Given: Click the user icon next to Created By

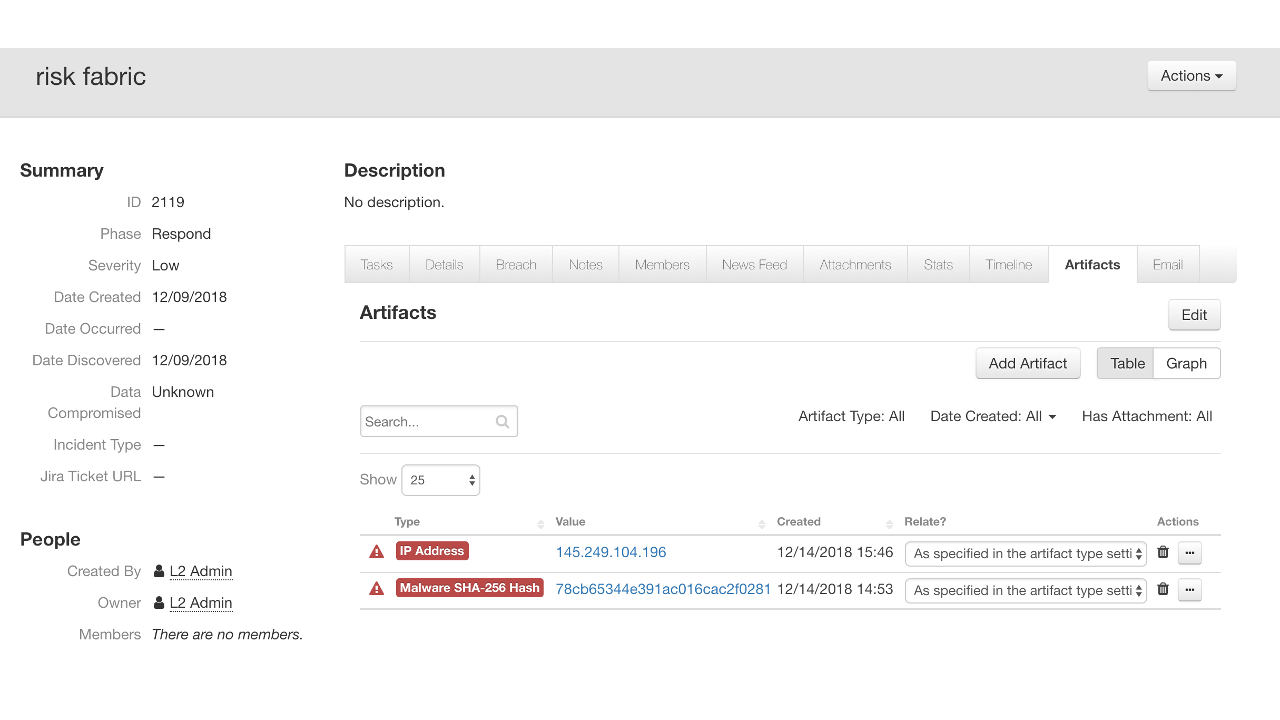Looking at the screenshot, I should click(157, 570).
